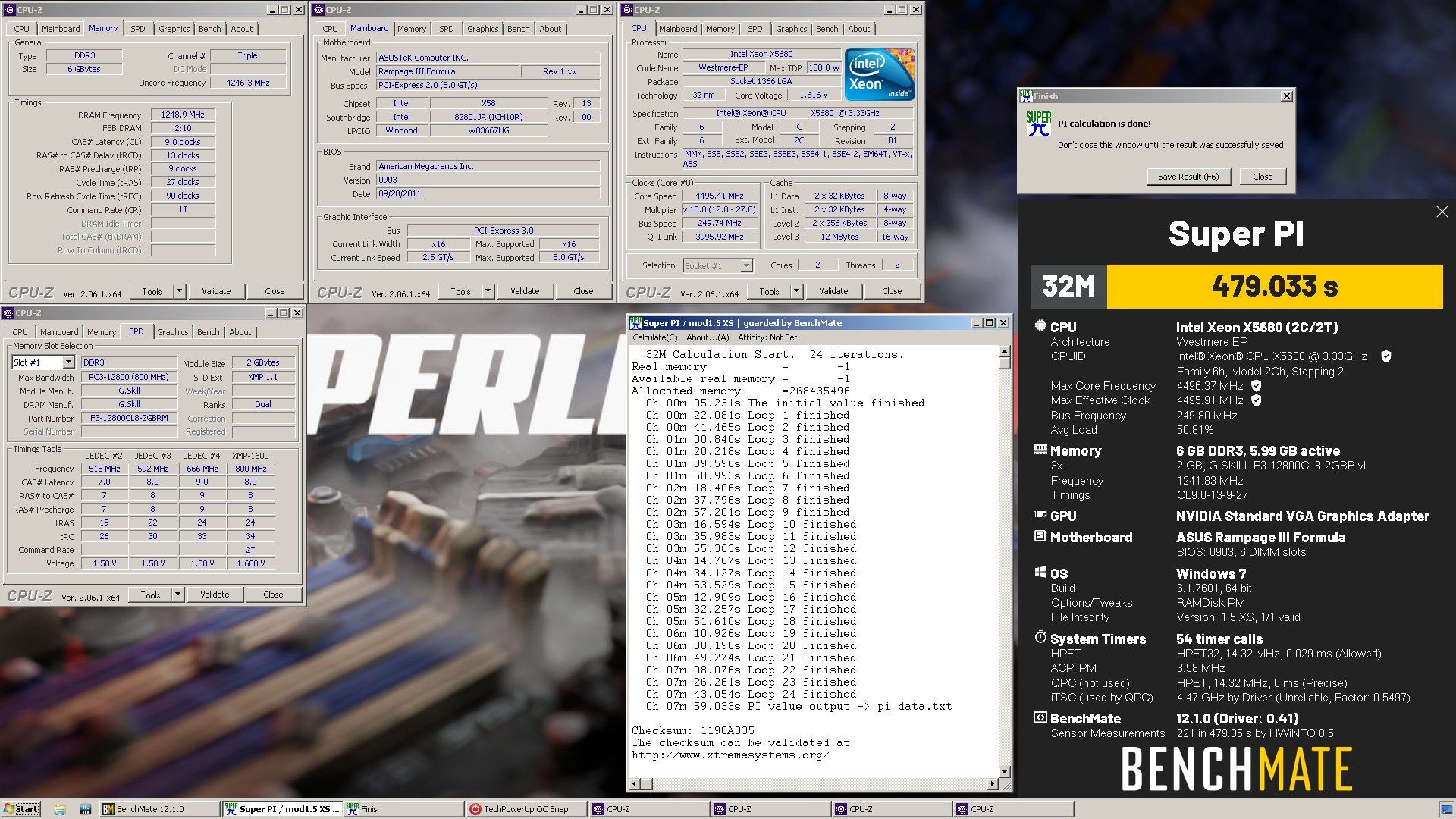Click the CPU-Z SPD window title bar icon
This screenshot has height=819, width=1456.
coord(8,313)
